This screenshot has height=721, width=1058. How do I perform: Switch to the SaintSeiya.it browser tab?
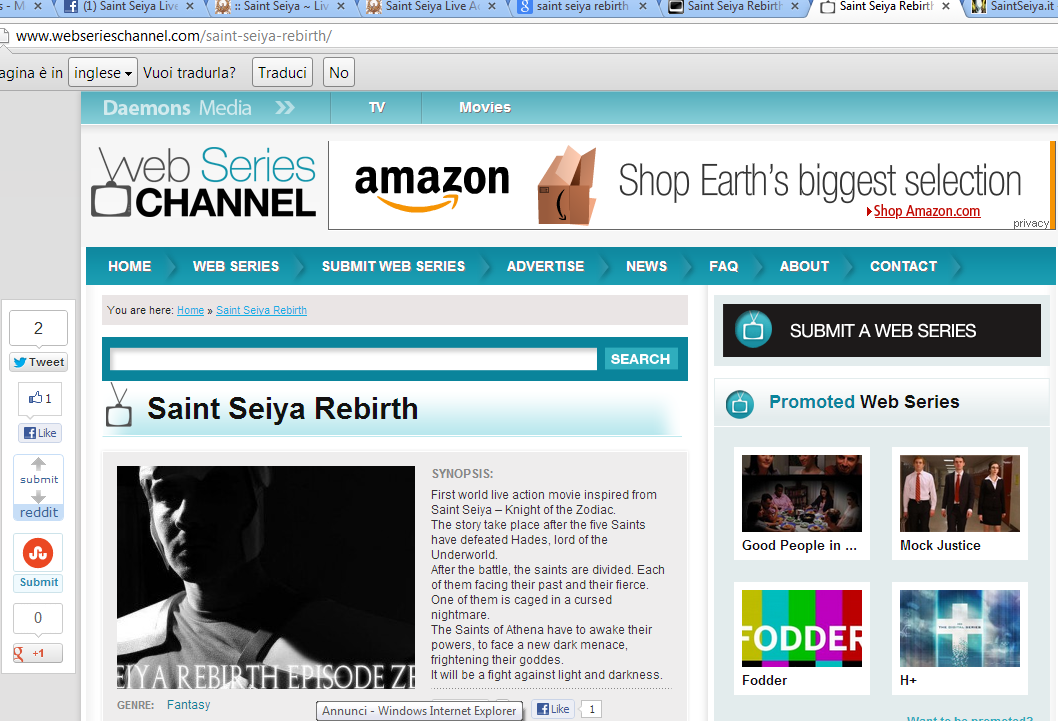(x=1012, y=7)
